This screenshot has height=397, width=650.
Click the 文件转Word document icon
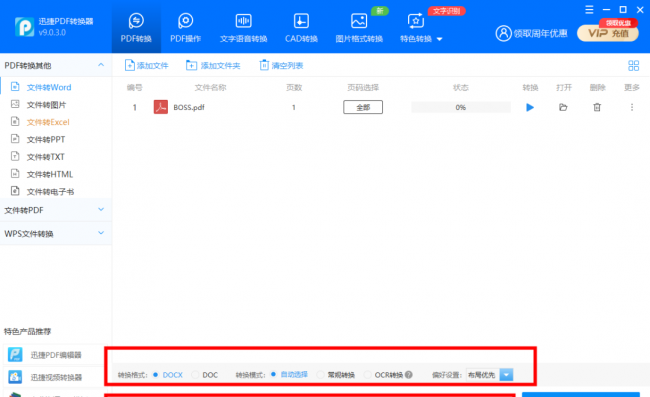[15, 87]
